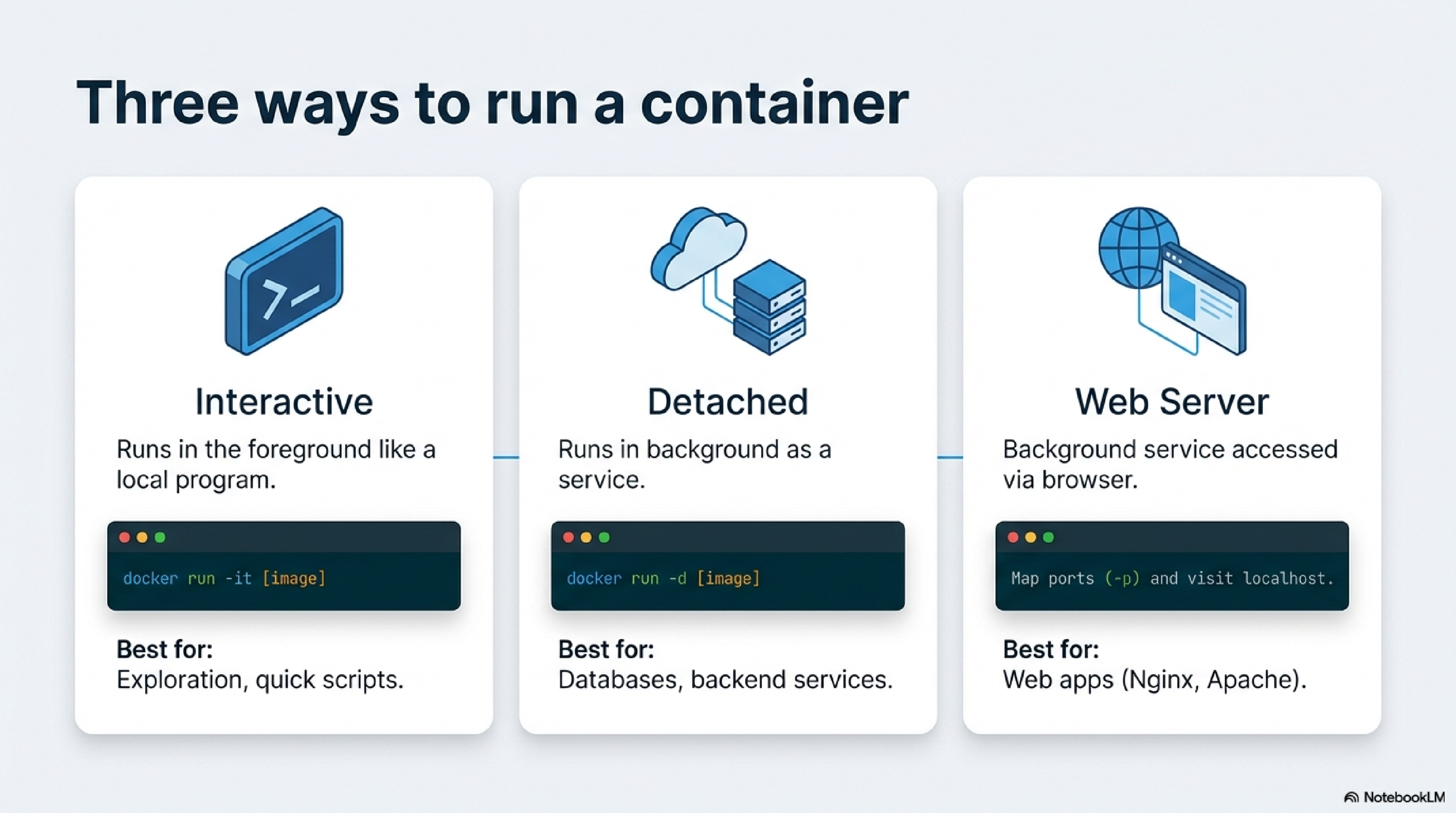
Task: Click yellow dot in Detached terminal window
Action: [x=586, y=538]
